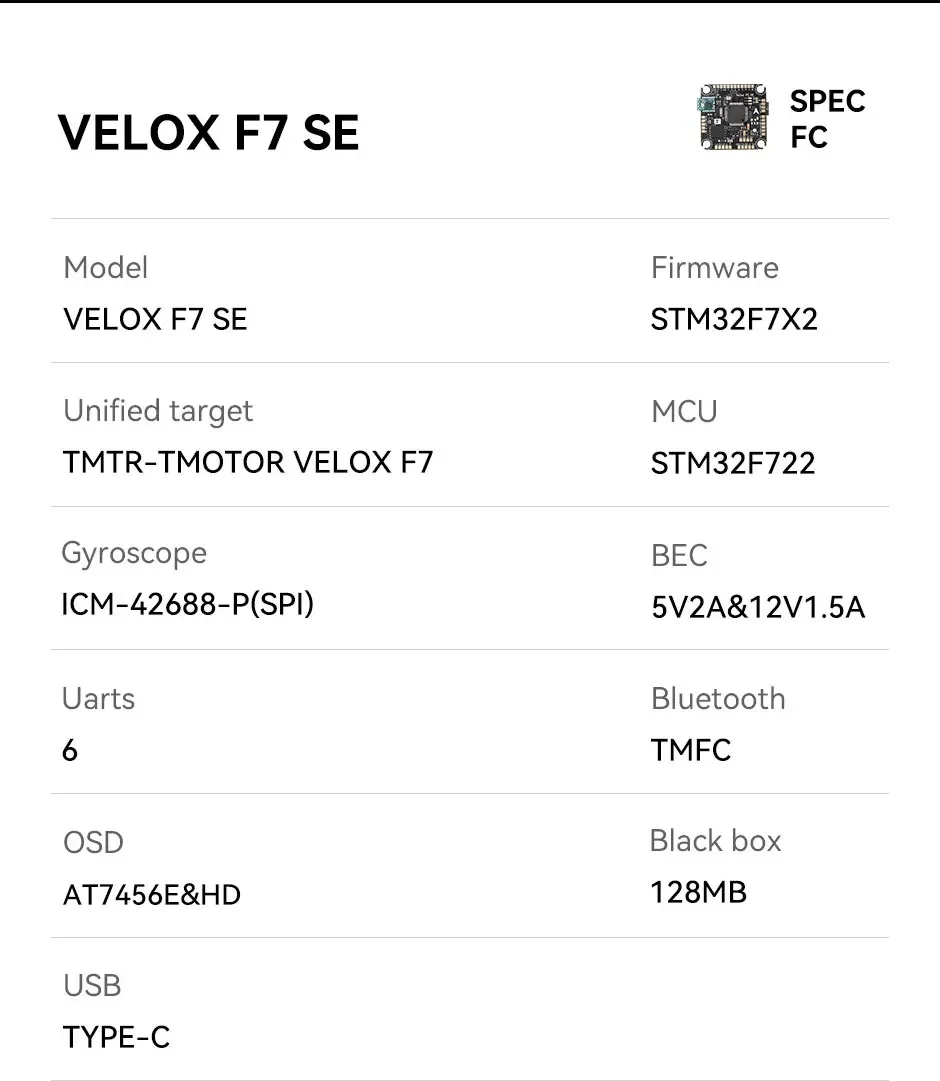This screenshot has height=1081, width=940.
Task: Select the MCU label
Action: tap(684, 411)
